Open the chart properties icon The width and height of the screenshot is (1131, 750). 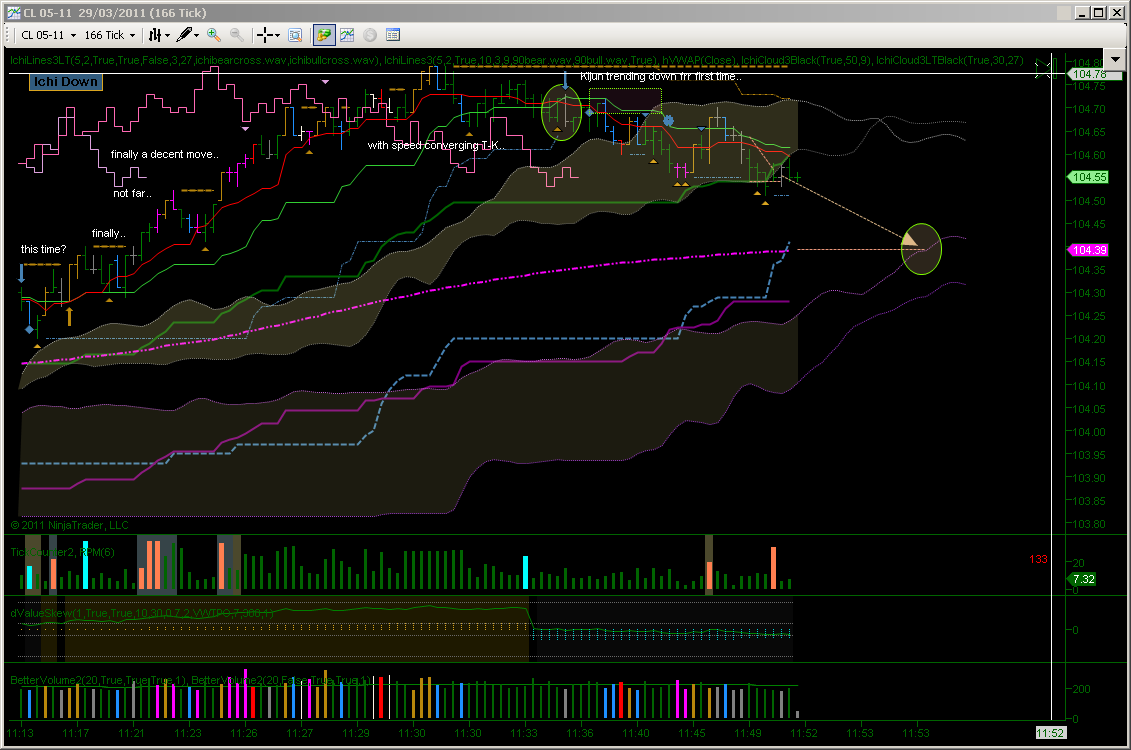coord(392,35)
